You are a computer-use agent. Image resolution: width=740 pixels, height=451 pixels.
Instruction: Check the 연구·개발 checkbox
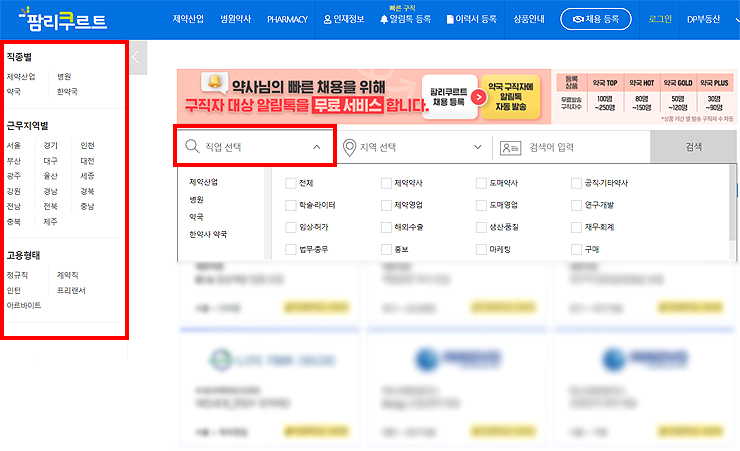pos(576,205)
